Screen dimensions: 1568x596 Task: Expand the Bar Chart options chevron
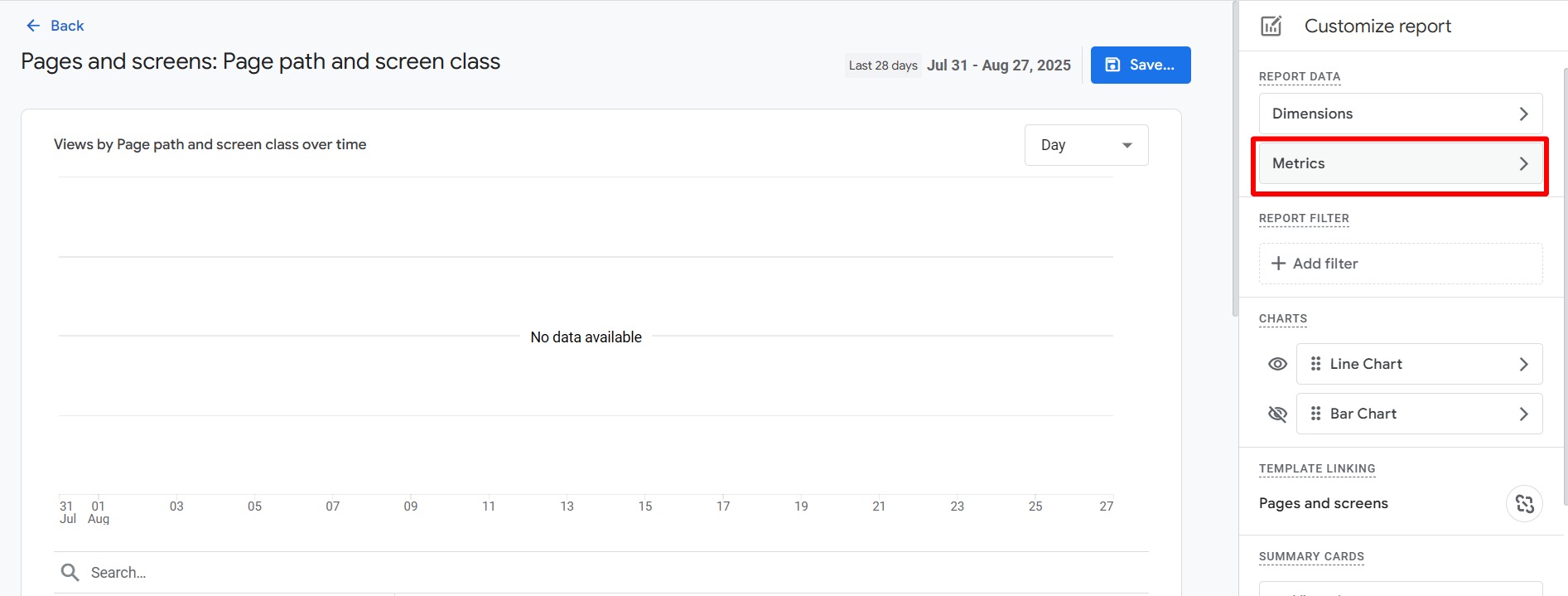click(x=1523, y=414)
